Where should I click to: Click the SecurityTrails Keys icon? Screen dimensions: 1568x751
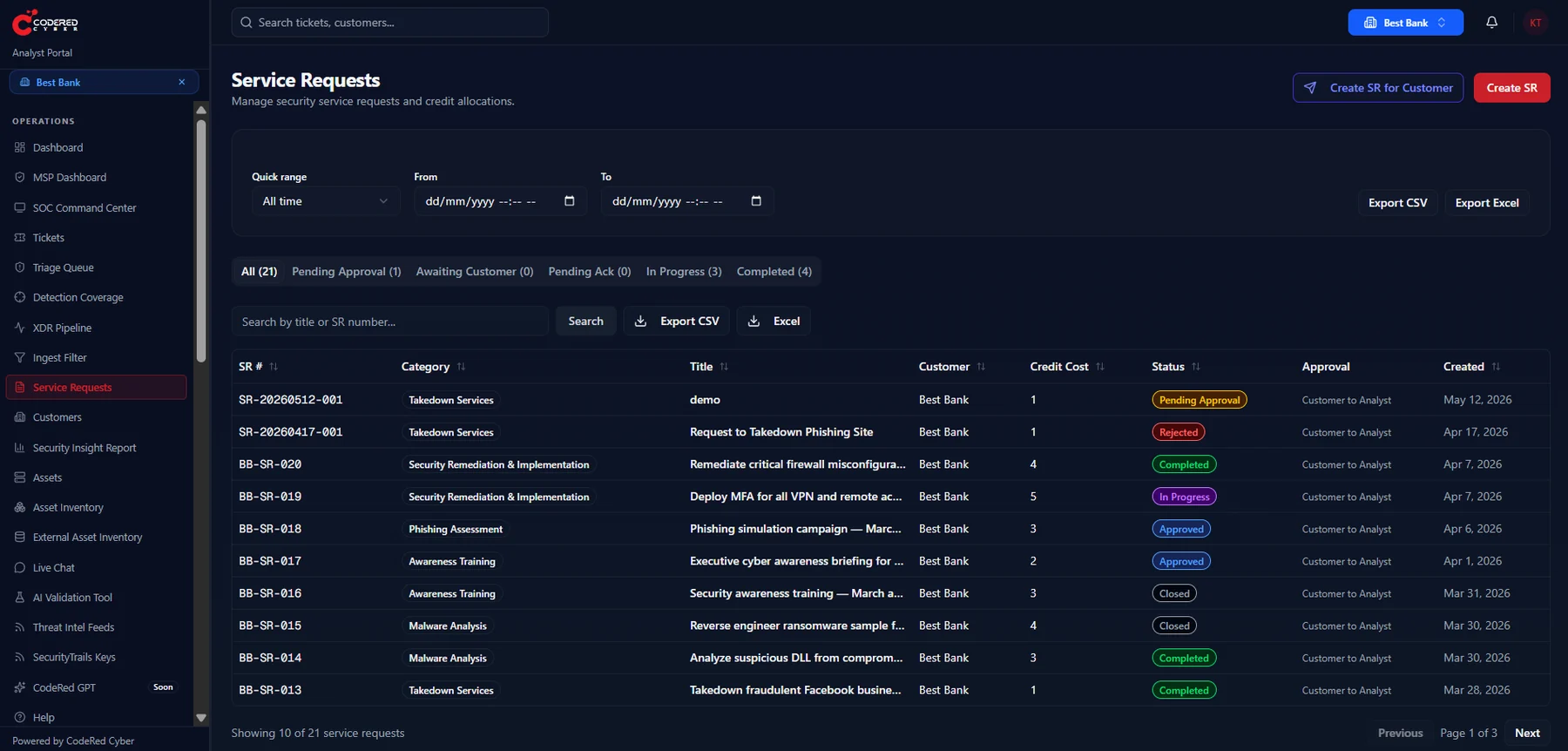[20, 657]
